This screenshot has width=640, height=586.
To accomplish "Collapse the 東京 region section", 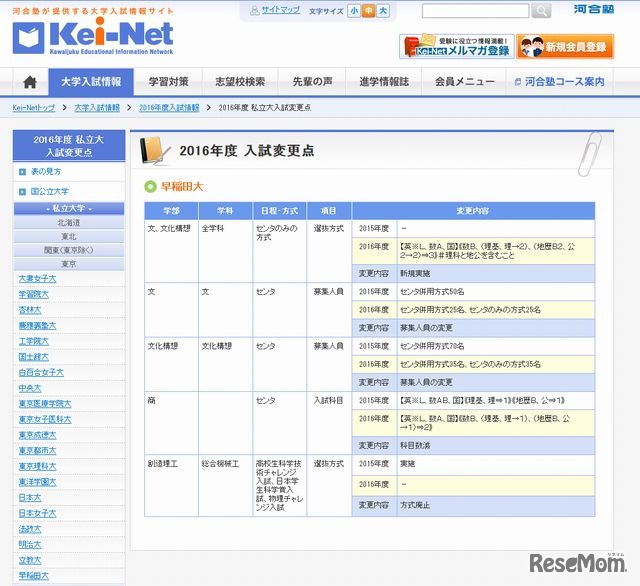I will click(69, 264).
